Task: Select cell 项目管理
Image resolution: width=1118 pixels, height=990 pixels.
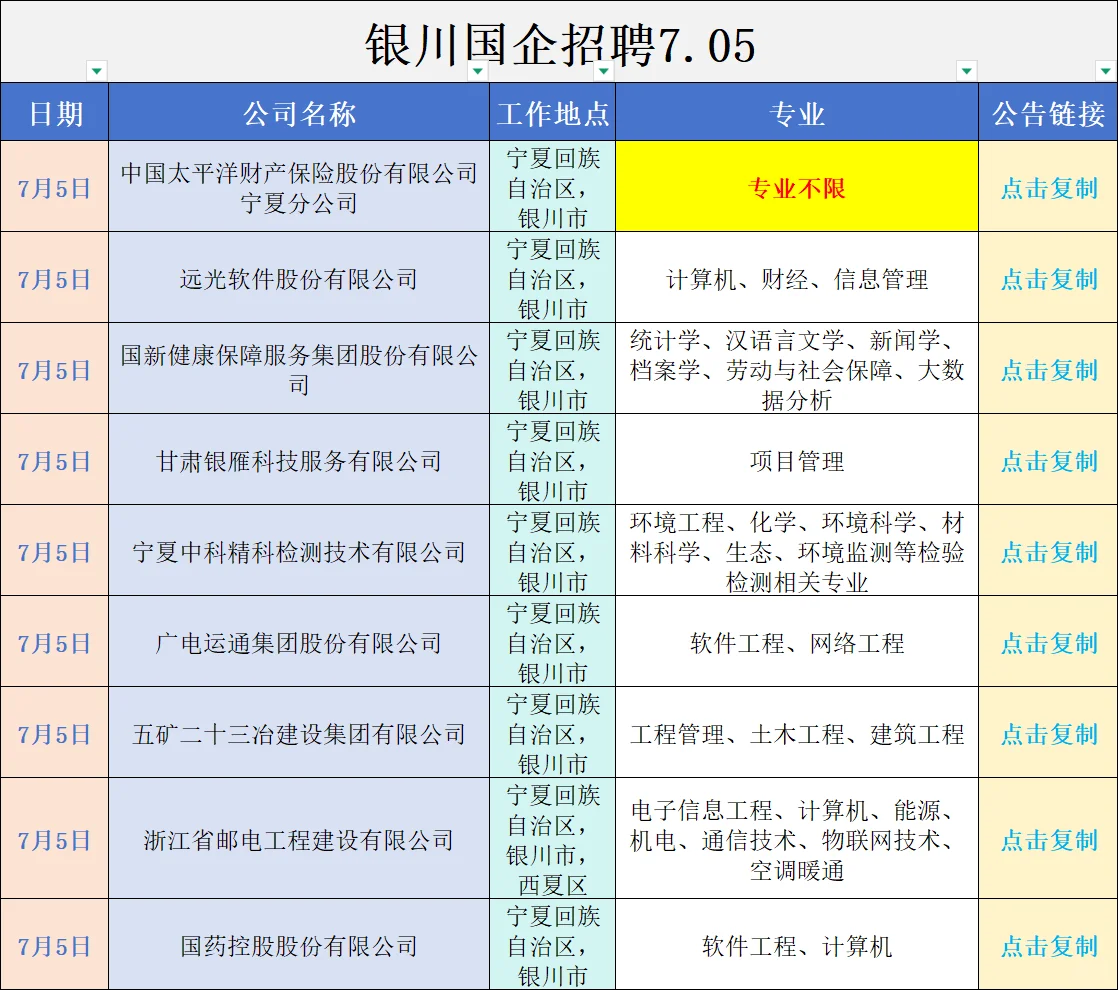Action: pyautogui.click(x=797, y=460)
